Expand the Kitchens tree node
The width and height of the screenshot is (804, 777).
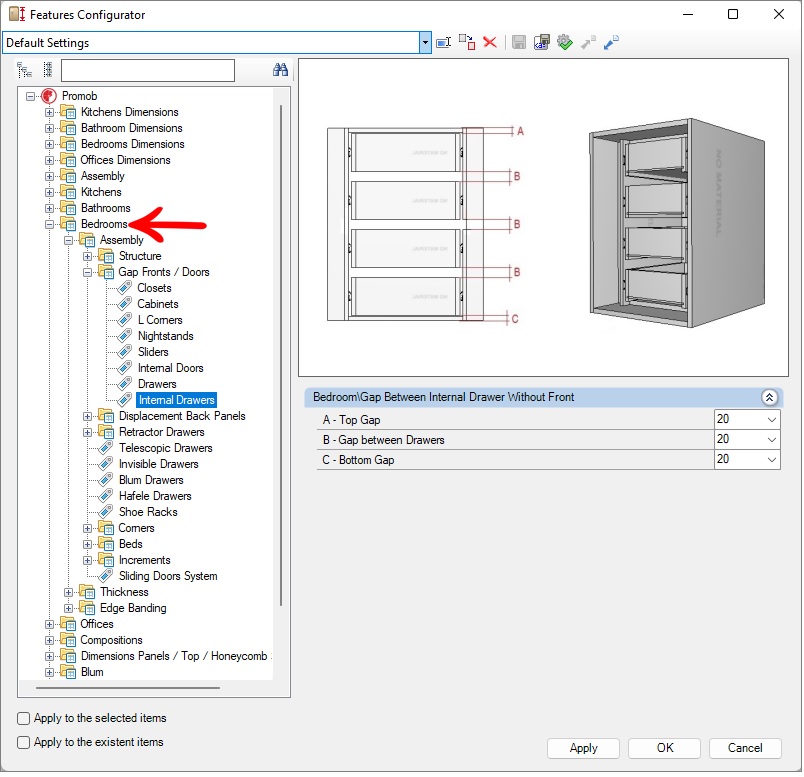point(49,192)
